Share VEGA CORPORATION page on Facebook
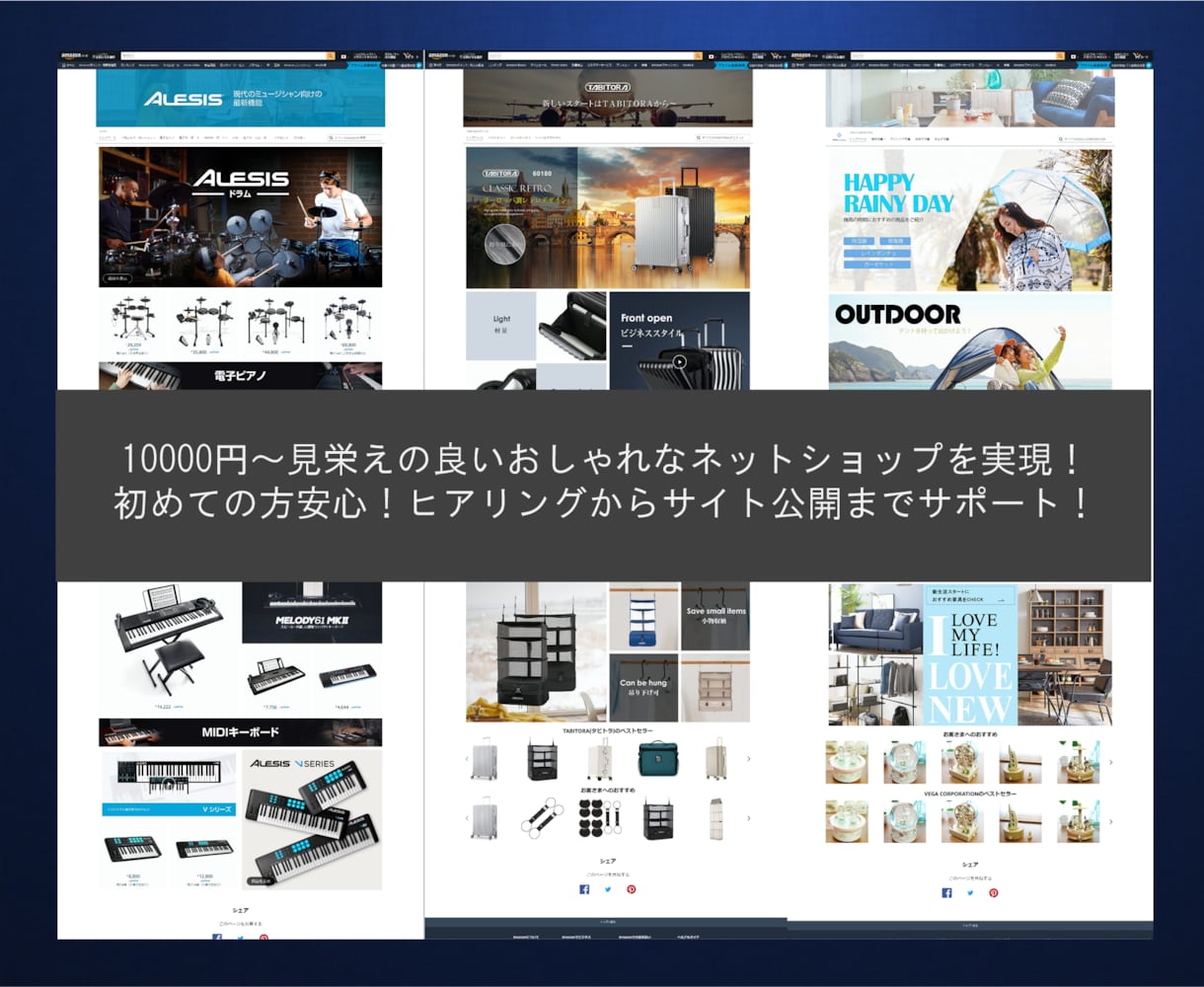 coord(946,892)
